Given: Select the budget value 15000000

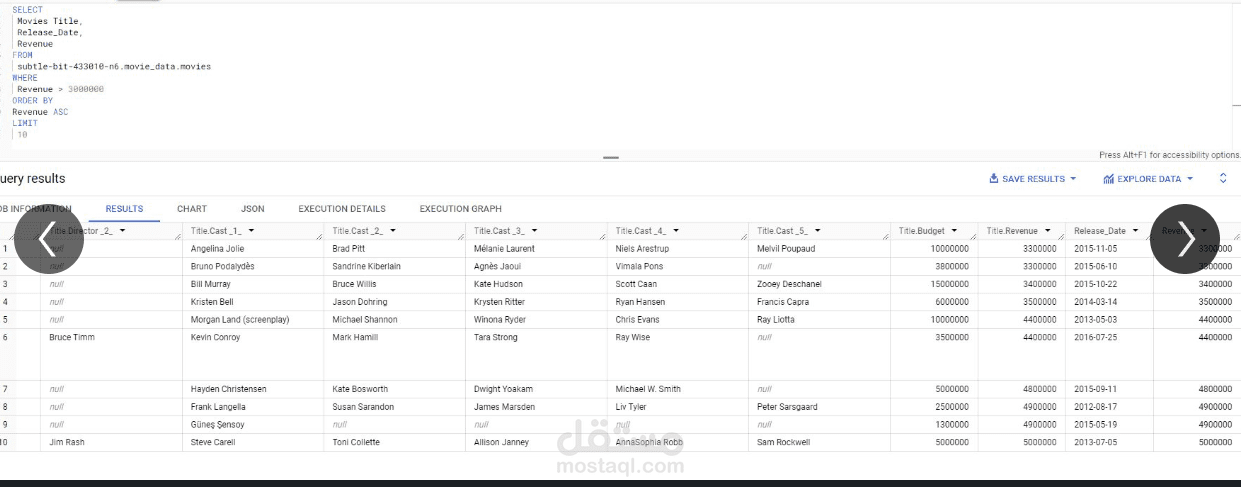Looking at the screenshot, I should [949, 285].
